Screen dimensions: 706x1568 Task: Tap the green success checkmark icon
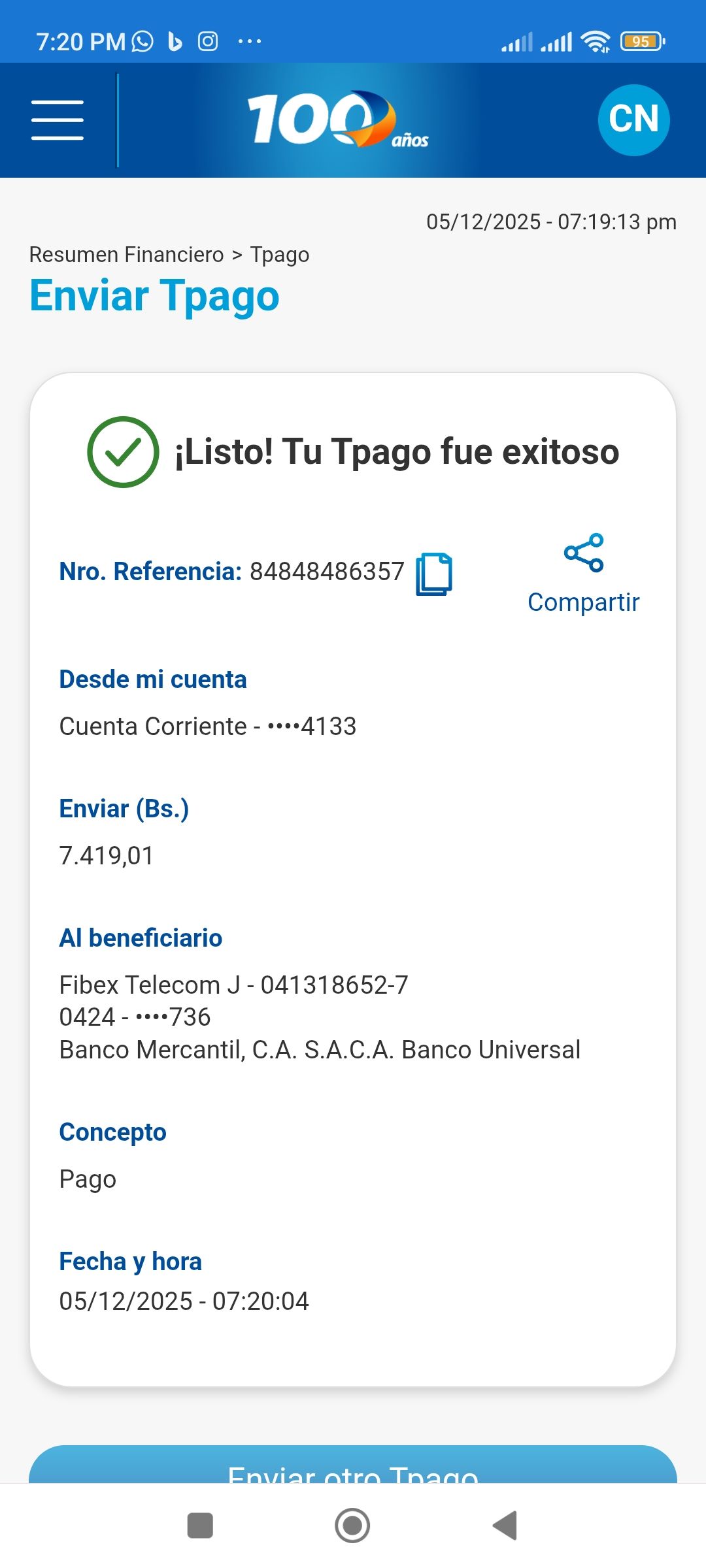(x=123, y=452)
